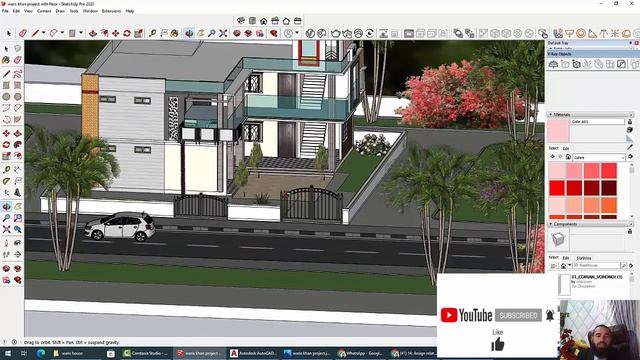Image resolution: width=640 pixels, height=360 pixels.
Task: Click Zoom Extents in top toolbar
Action: click(x=223, y=33)
